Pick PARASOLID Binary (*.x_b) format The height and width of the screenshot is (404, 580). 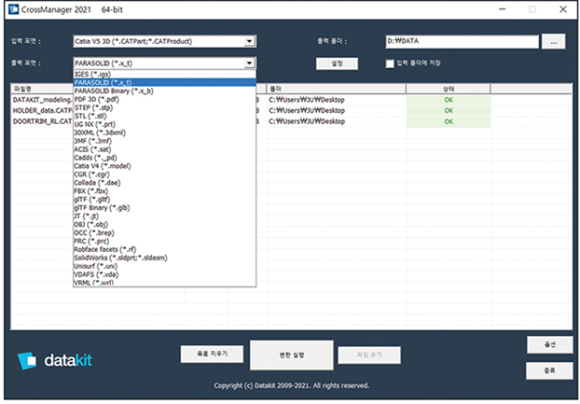pyautogui.click(x=165, y=91)
